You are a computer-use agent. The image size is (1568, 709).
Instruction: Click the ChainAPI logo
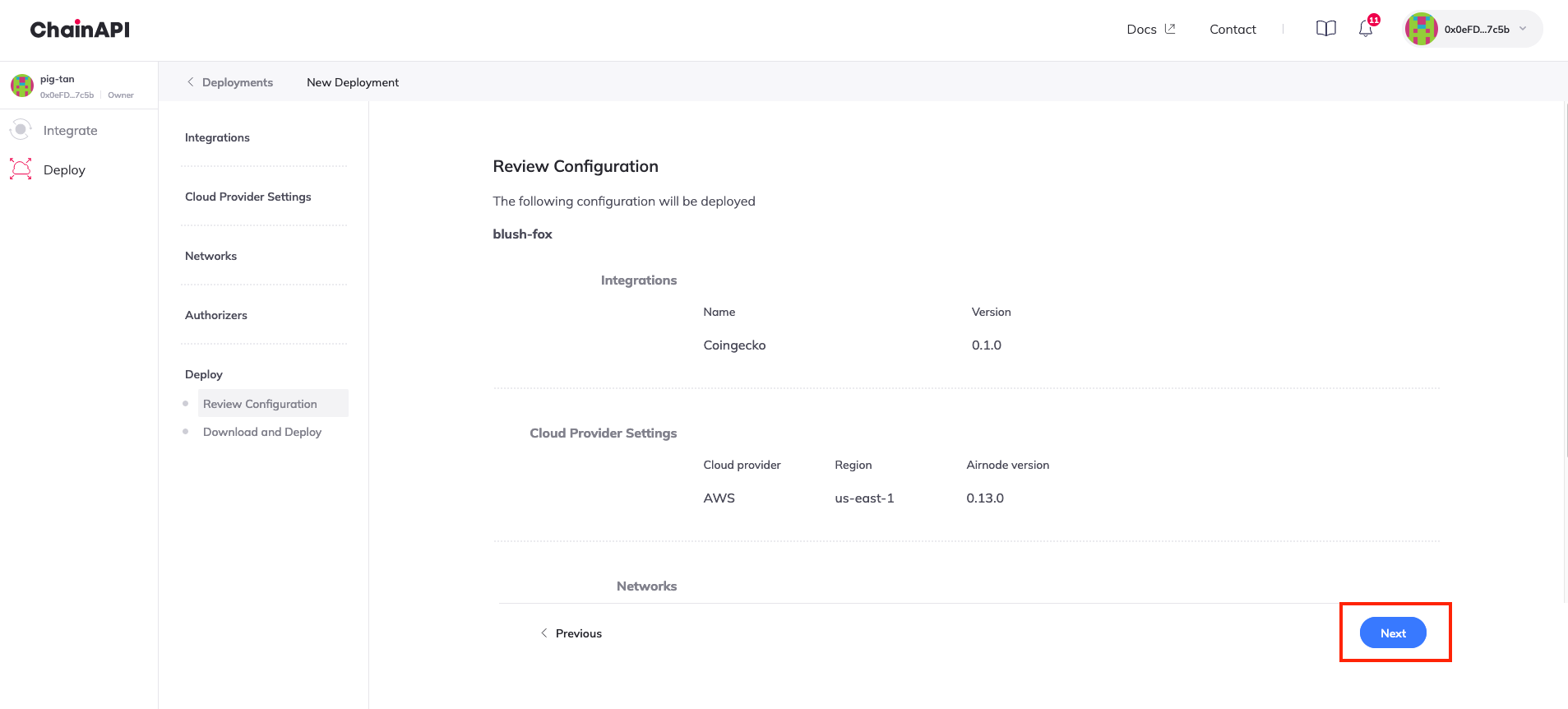[x=80, y=30]
